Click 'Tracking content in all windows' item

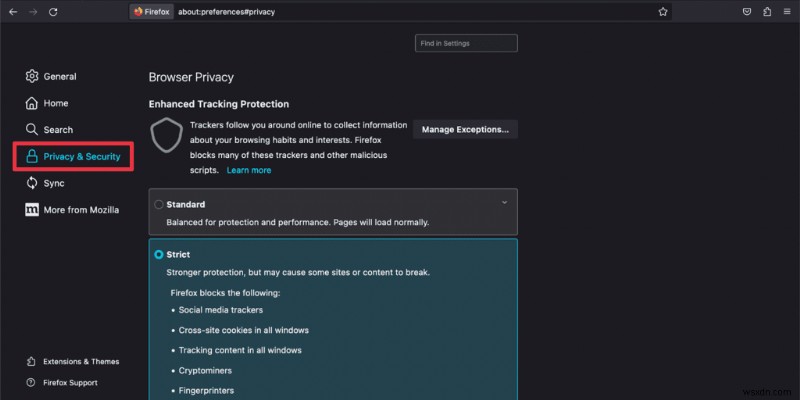coord(240,351)
